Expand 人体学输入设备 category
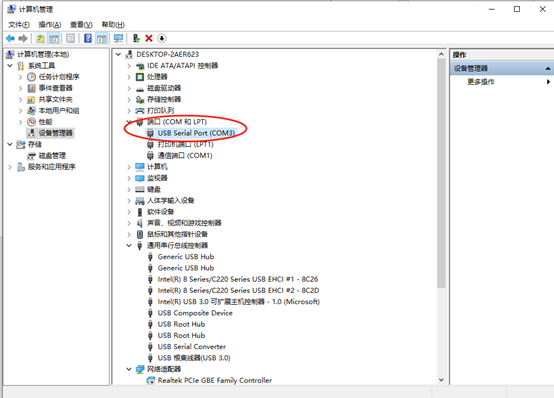This screenshot has height=398, width=554. [x=129, y=201]
